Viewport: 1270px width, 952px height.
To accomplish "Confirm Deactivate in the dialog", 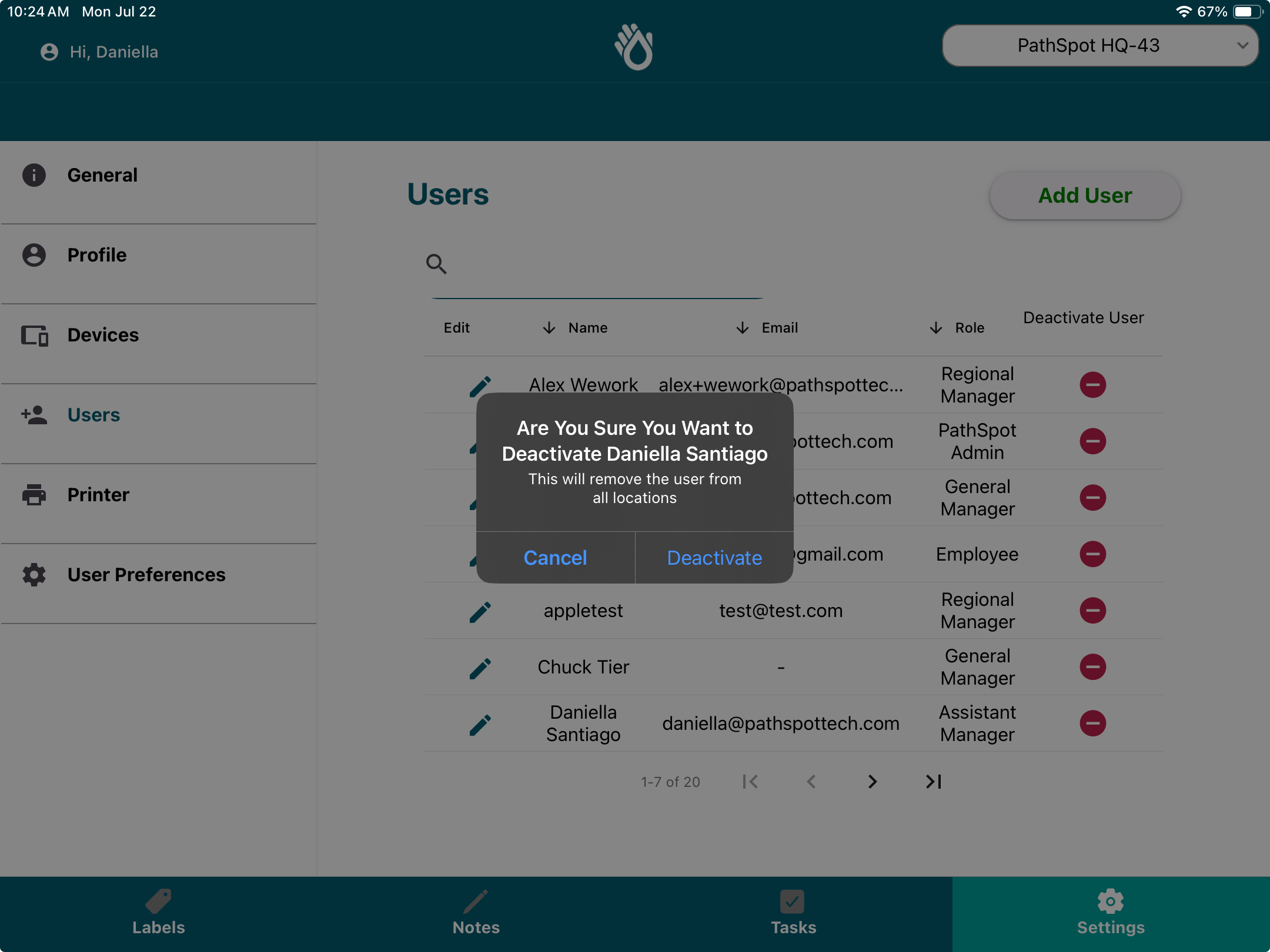I will pos(714,558).
